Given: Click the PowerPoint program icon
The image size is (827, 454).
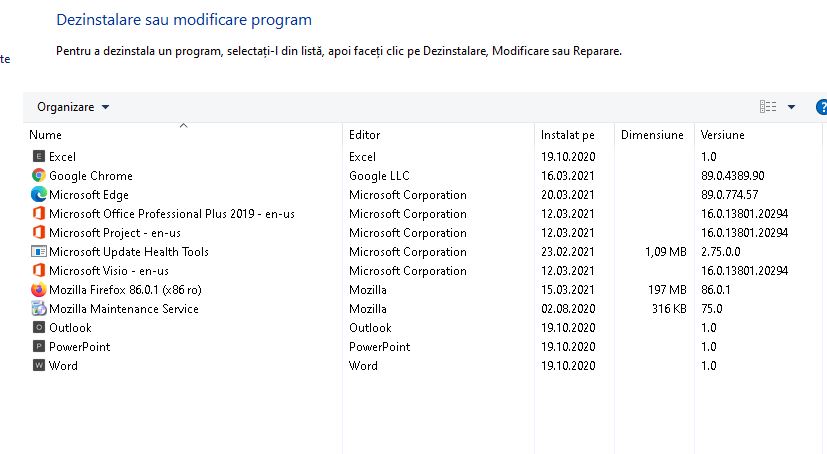Looking at the screenshot, I should pyautogui.click(x=39, y=346).
